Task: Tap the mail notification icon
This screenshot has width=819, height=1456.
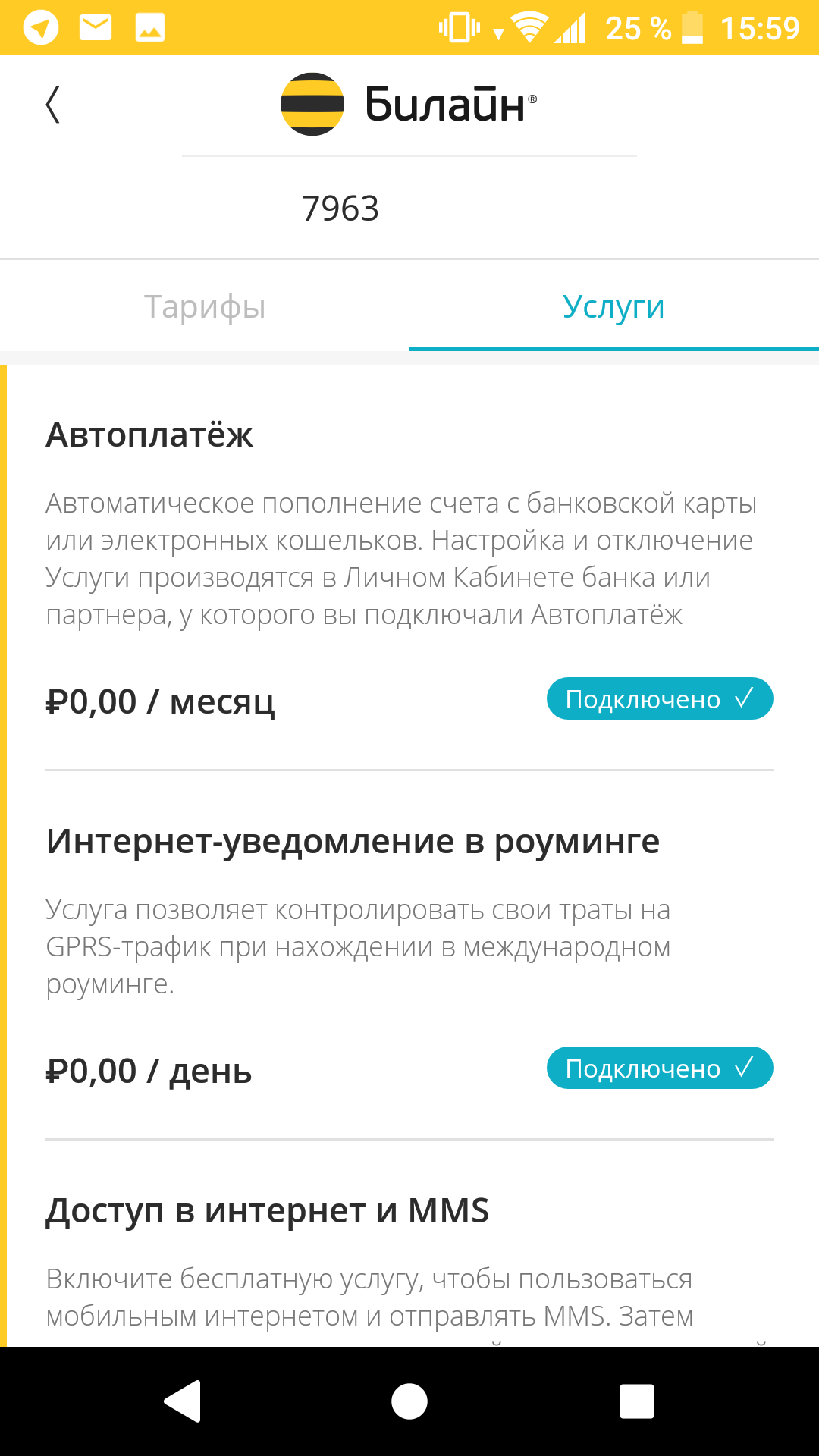Action: point(96,29)
